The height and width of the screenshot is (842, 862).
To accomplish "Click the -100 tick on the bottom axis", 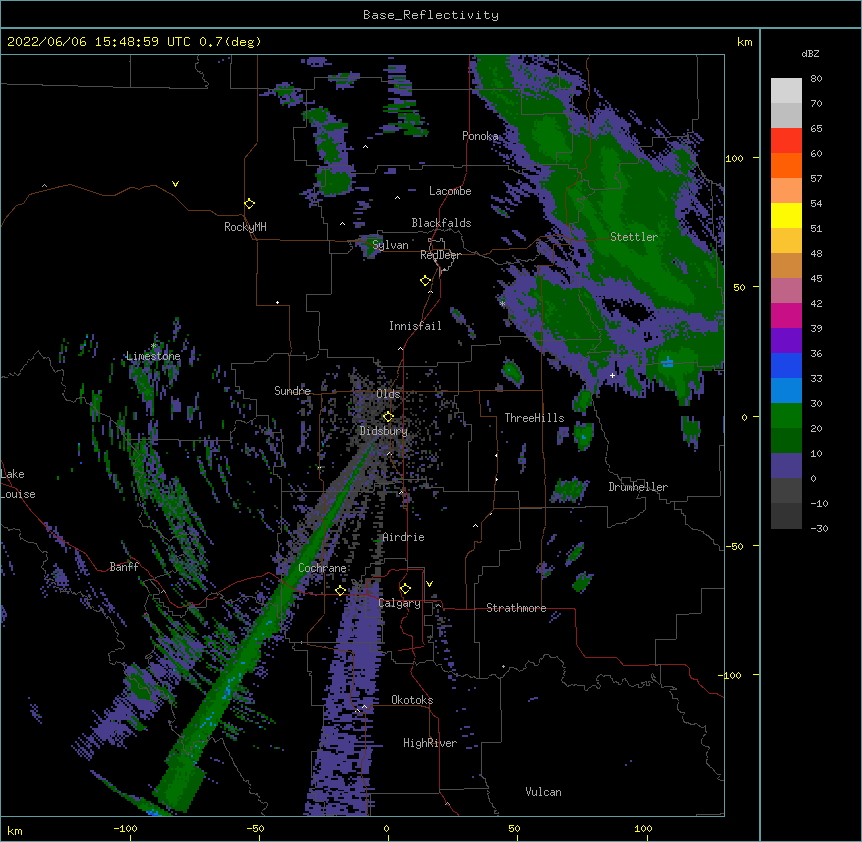I will (126, 828).
